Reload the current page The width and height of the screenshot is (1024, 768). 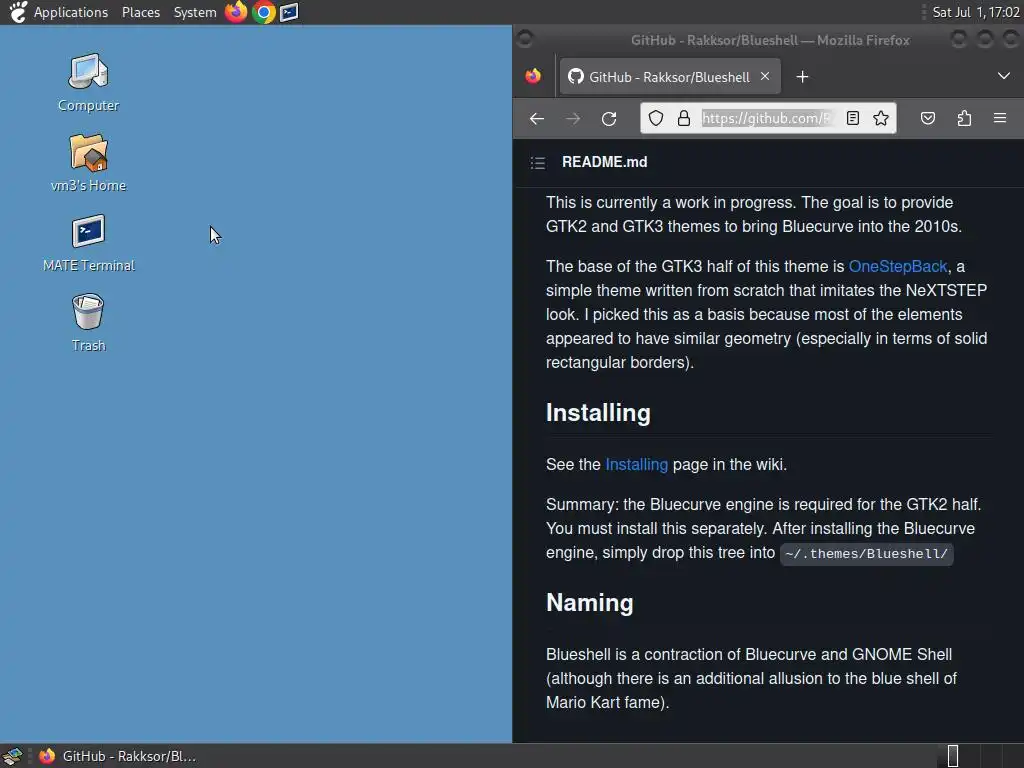click(609, 118)
